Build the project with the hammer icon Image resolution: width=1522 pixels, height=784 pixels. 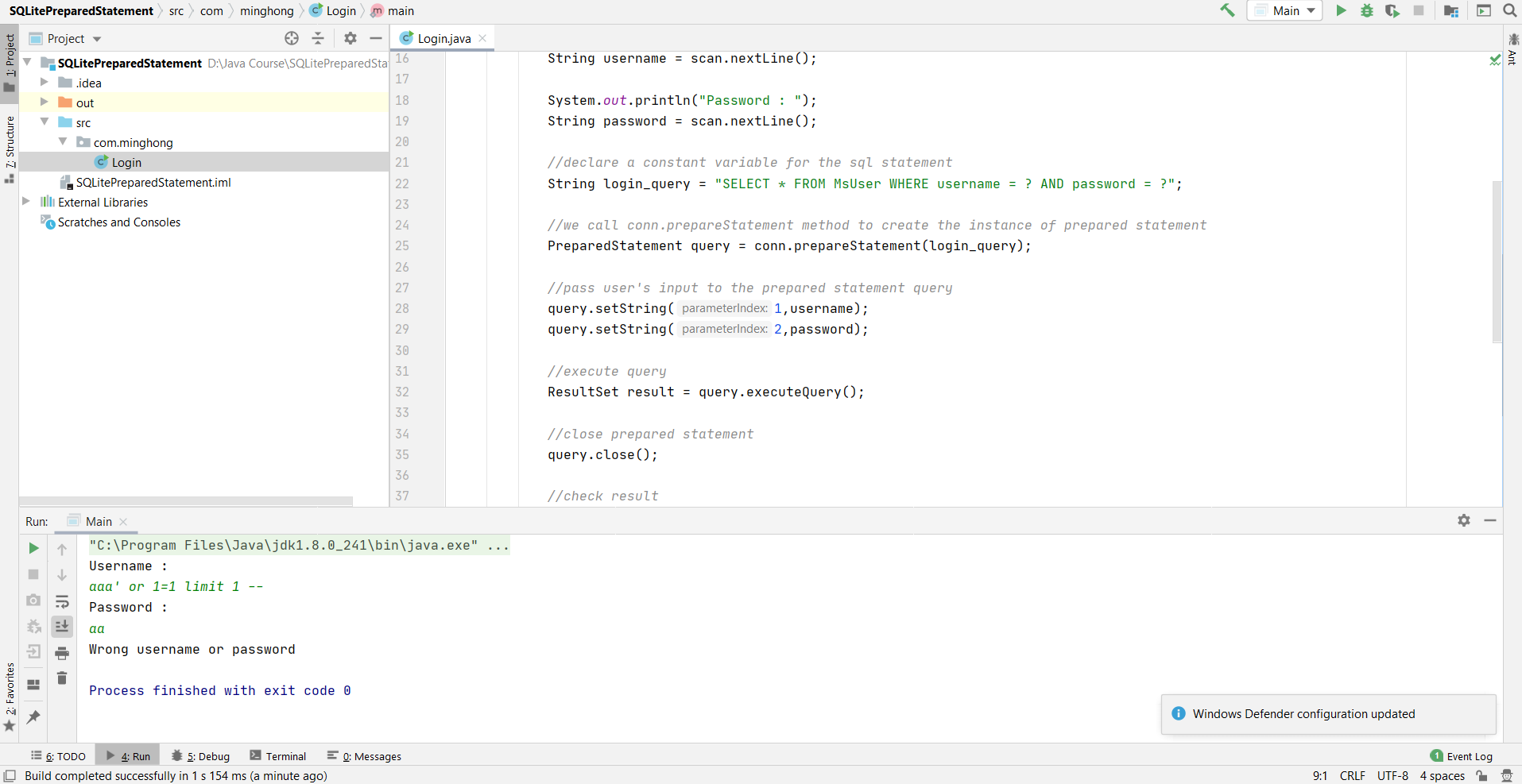pos(1227,10)
